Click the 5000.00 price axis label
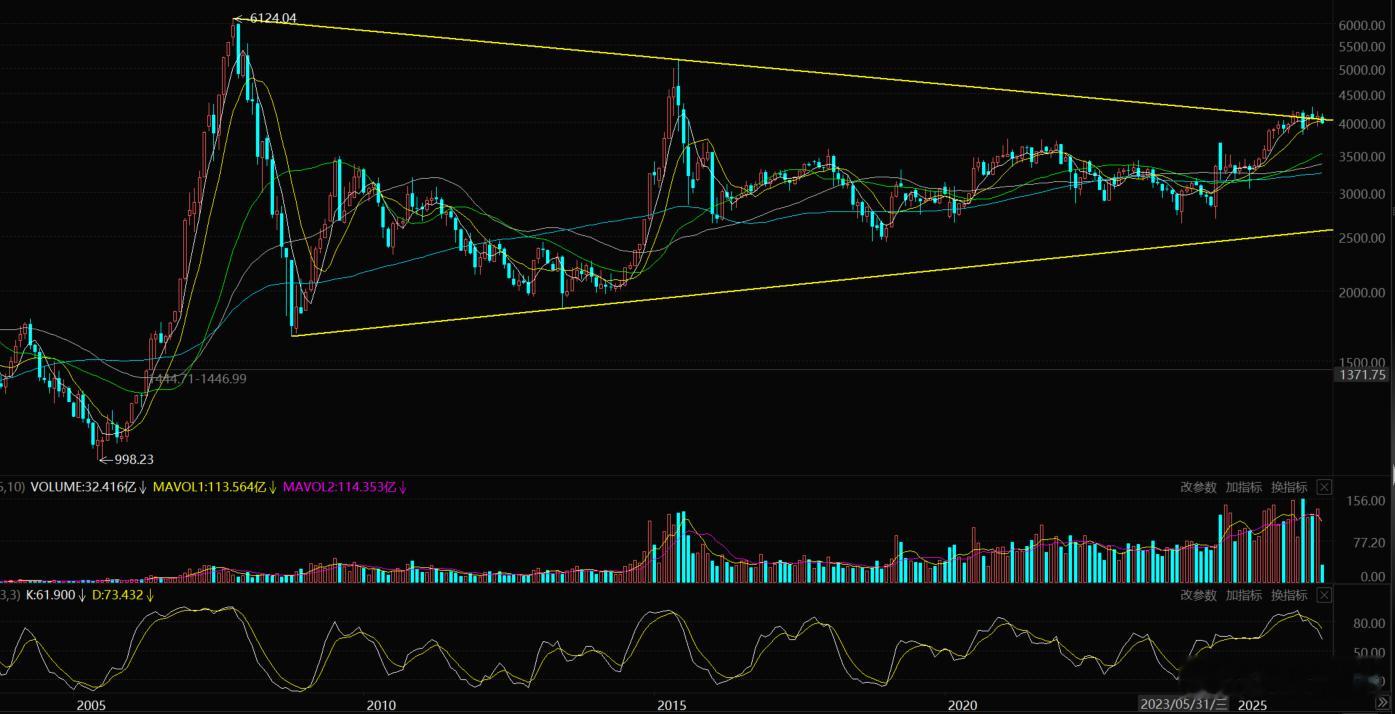 point(1364,70)
